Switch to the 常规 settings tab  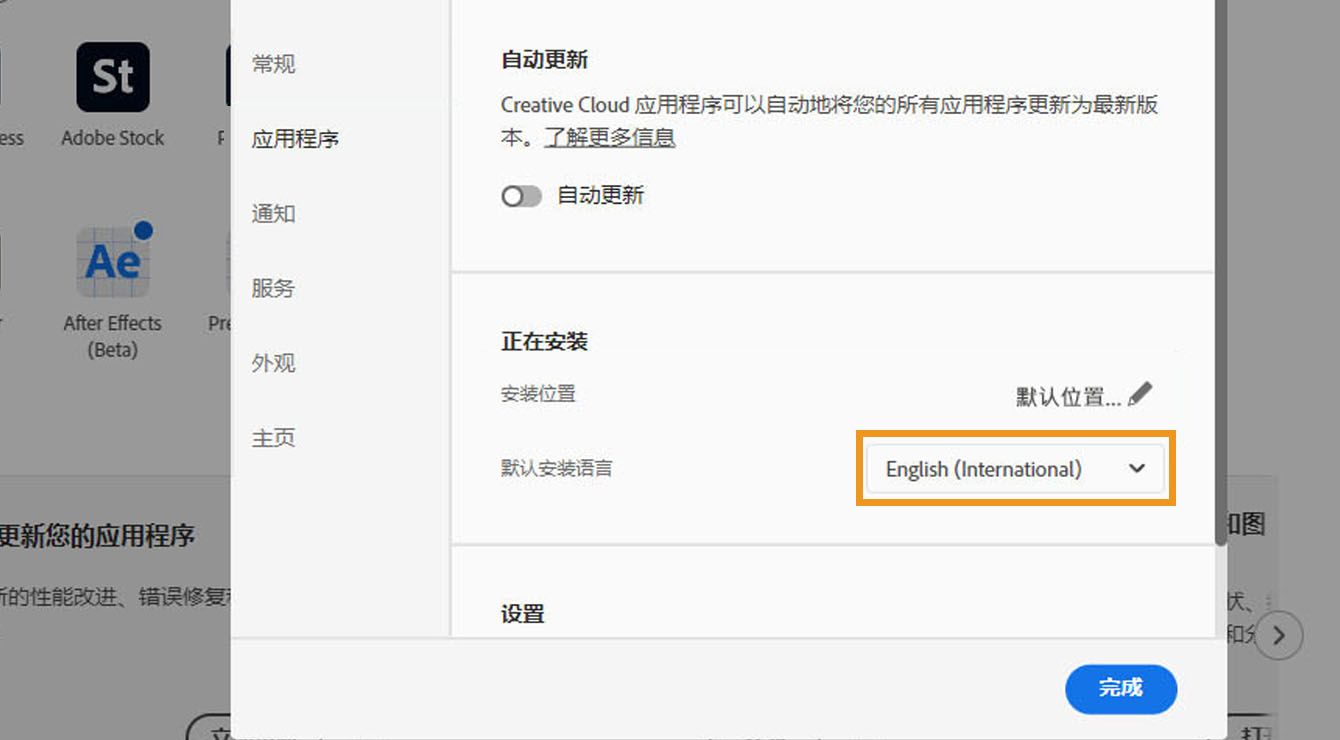[x=273, y=64]
